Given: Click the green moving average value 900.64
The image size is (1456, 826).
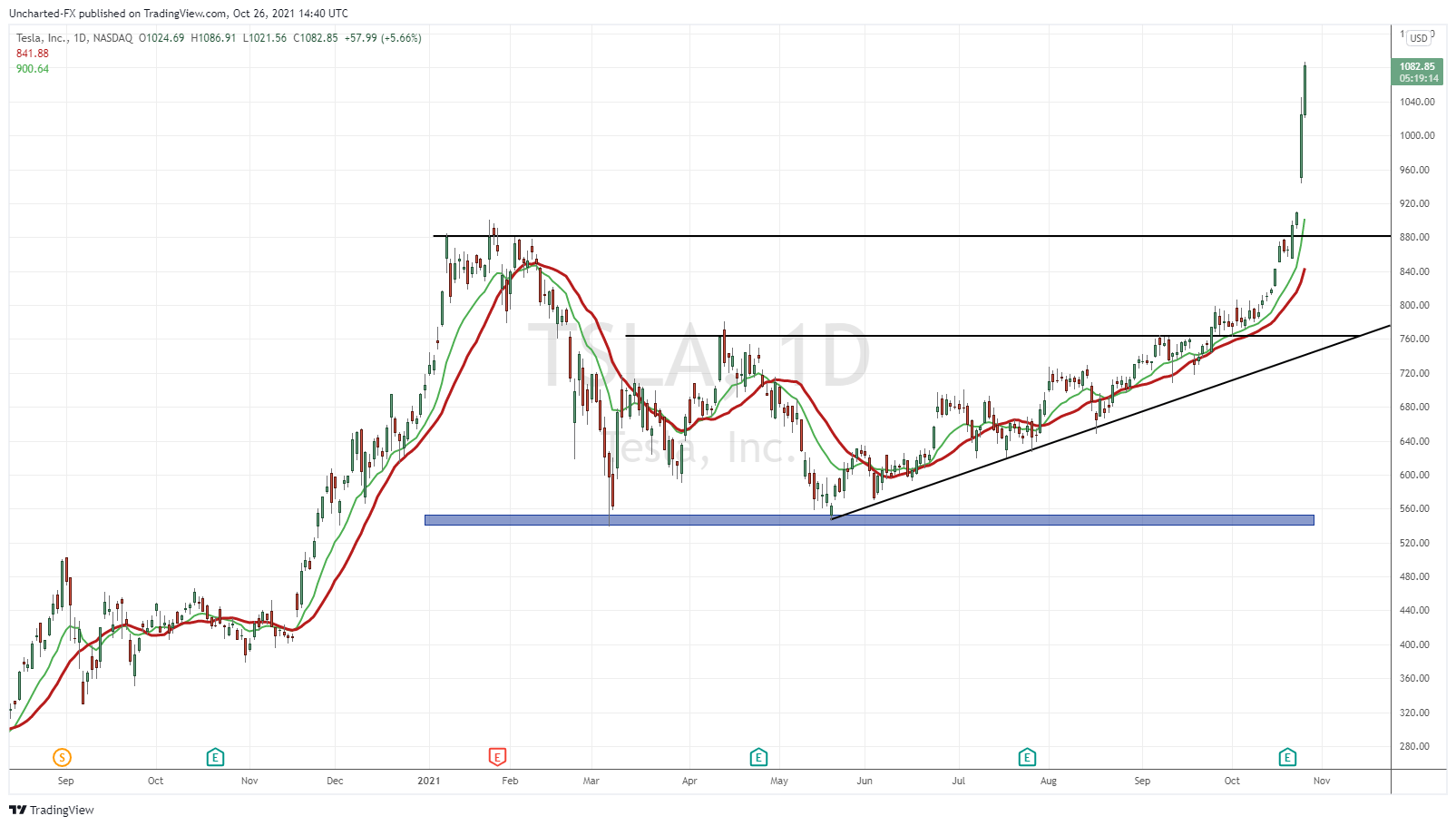Looking at the screenshot, I should point(33,69).
